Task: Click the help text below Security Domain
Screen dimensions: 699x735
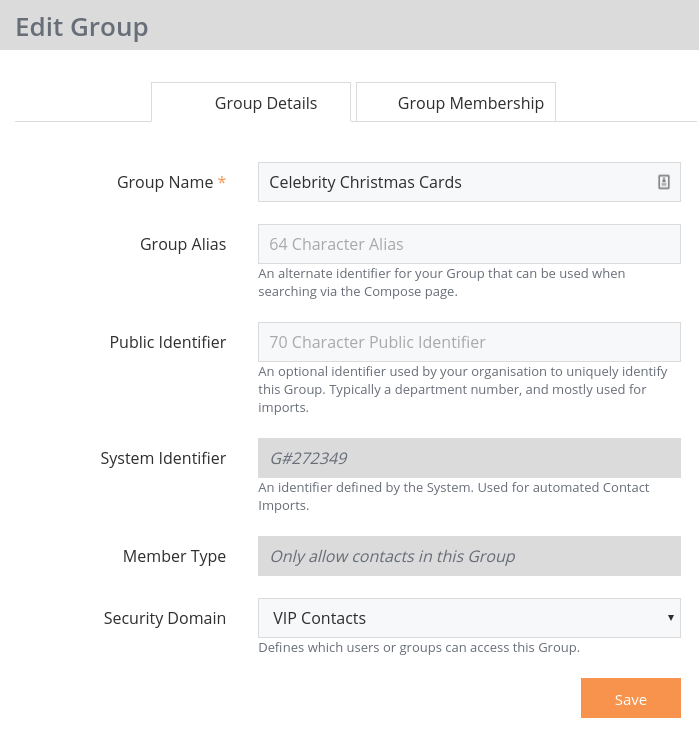Action: click(x=419, y=648)
